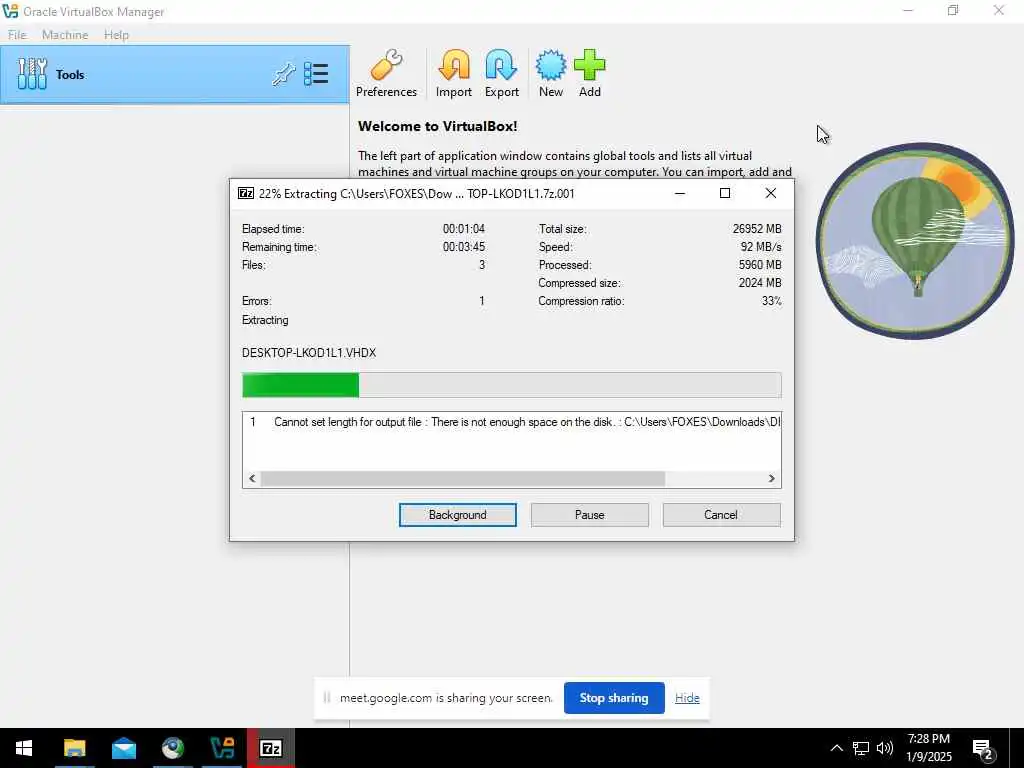Viewport: 1024px width, 768px height.
Task: Click 7z icon in extraction dialog title
Action: 246,193
